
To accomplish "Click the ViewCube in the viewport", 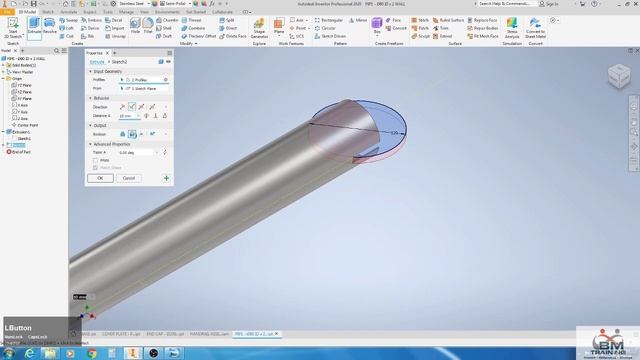I will 619,76.
